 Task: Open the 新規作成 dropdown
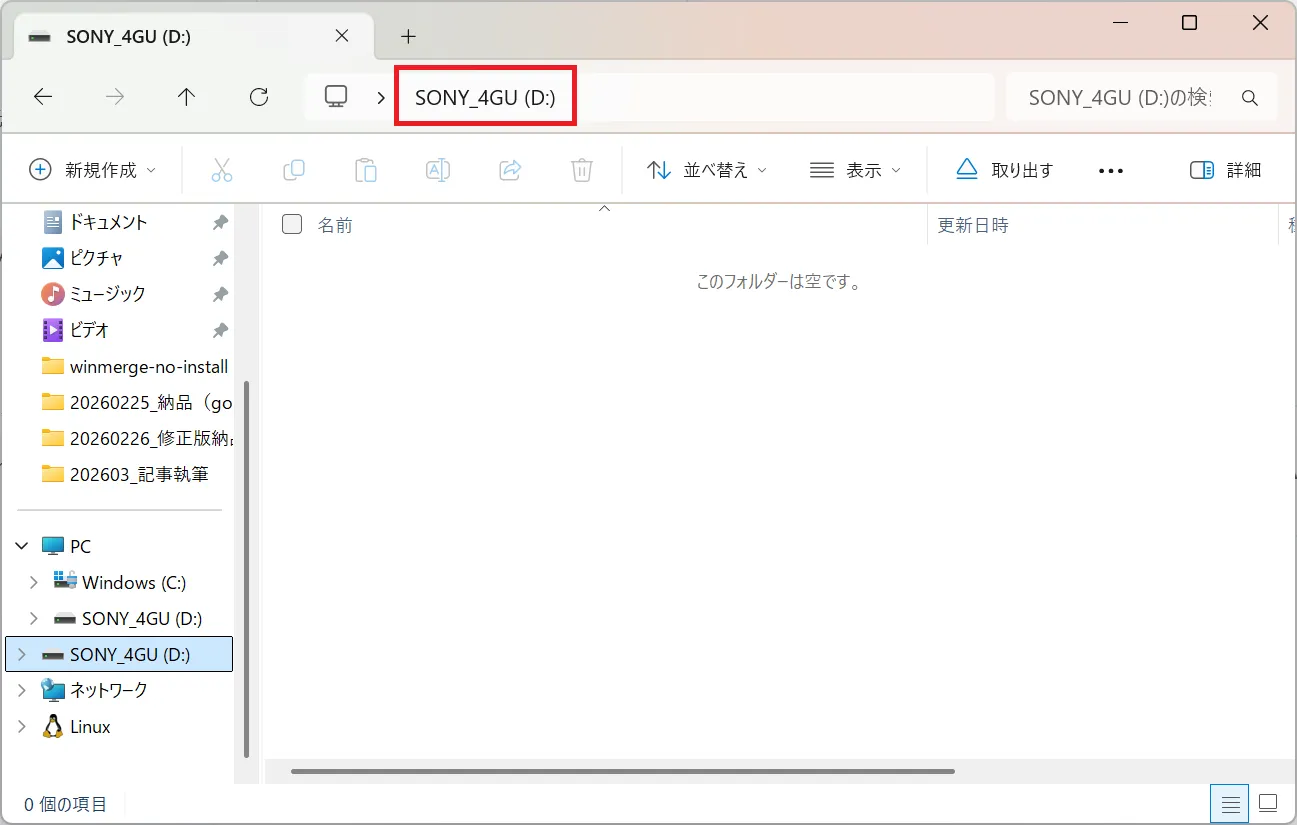(x=93, y=169)
